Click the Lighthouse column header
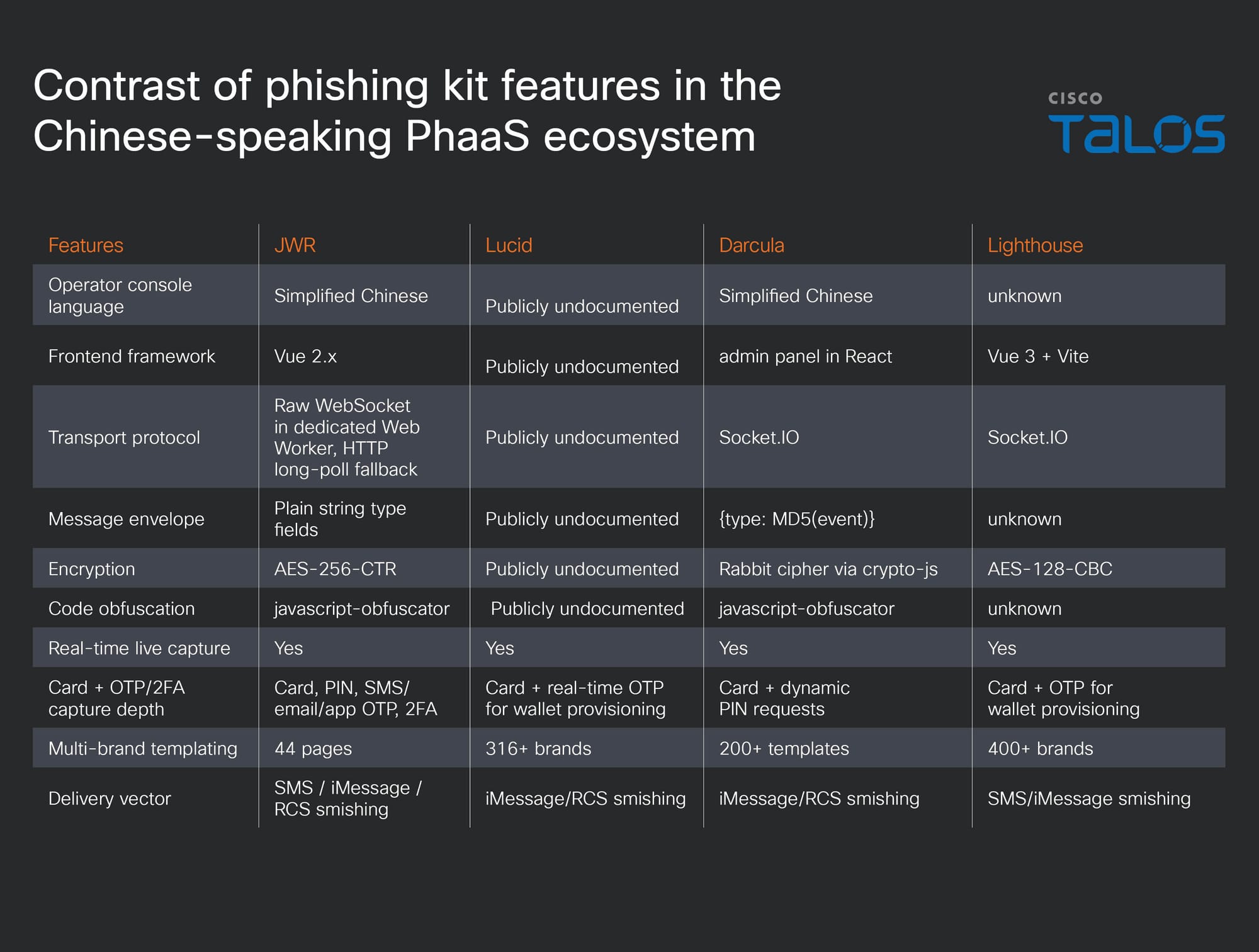Viewport: 1259px width, 952px height. click(1035, 245)
